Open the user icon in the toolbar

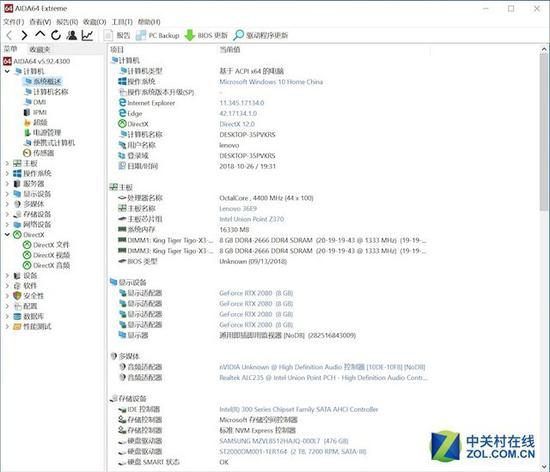(x=72, y=35)
